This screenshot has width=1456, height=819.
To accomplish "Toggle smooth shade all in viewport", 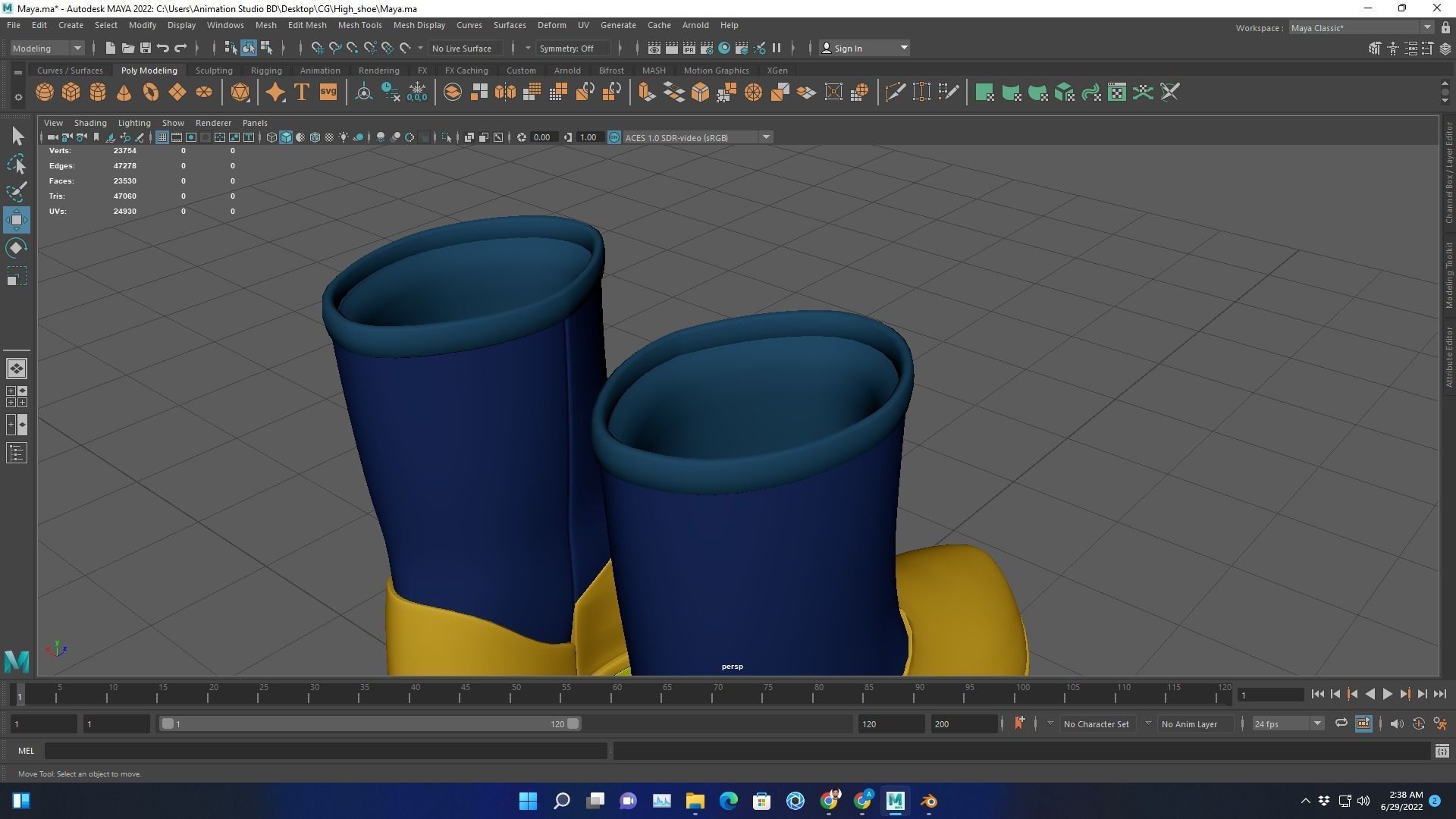I will click(286, 137).
